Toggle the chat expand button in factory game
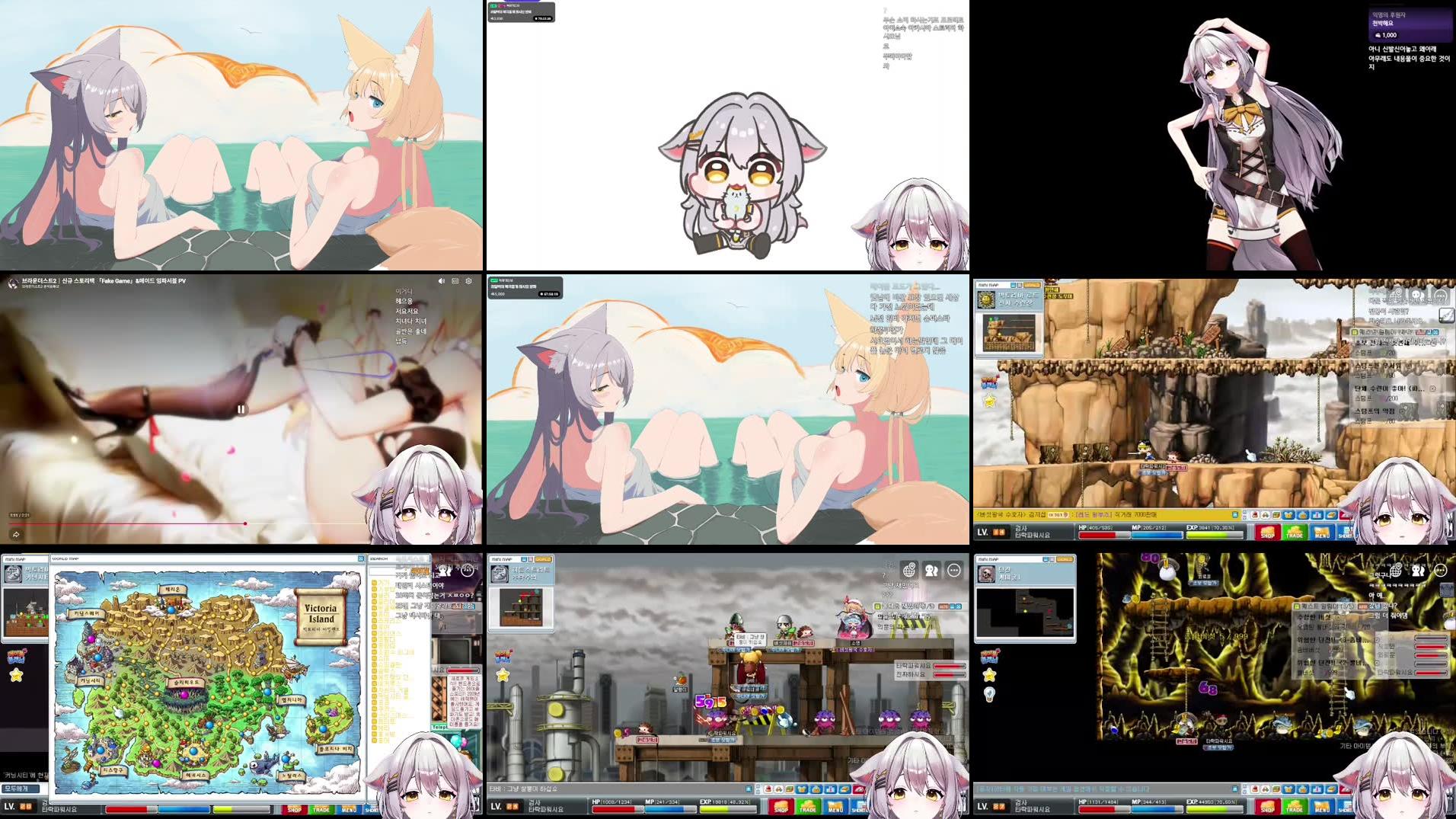The width and height of the screenshot is (1456, 819). pos(749,789)
